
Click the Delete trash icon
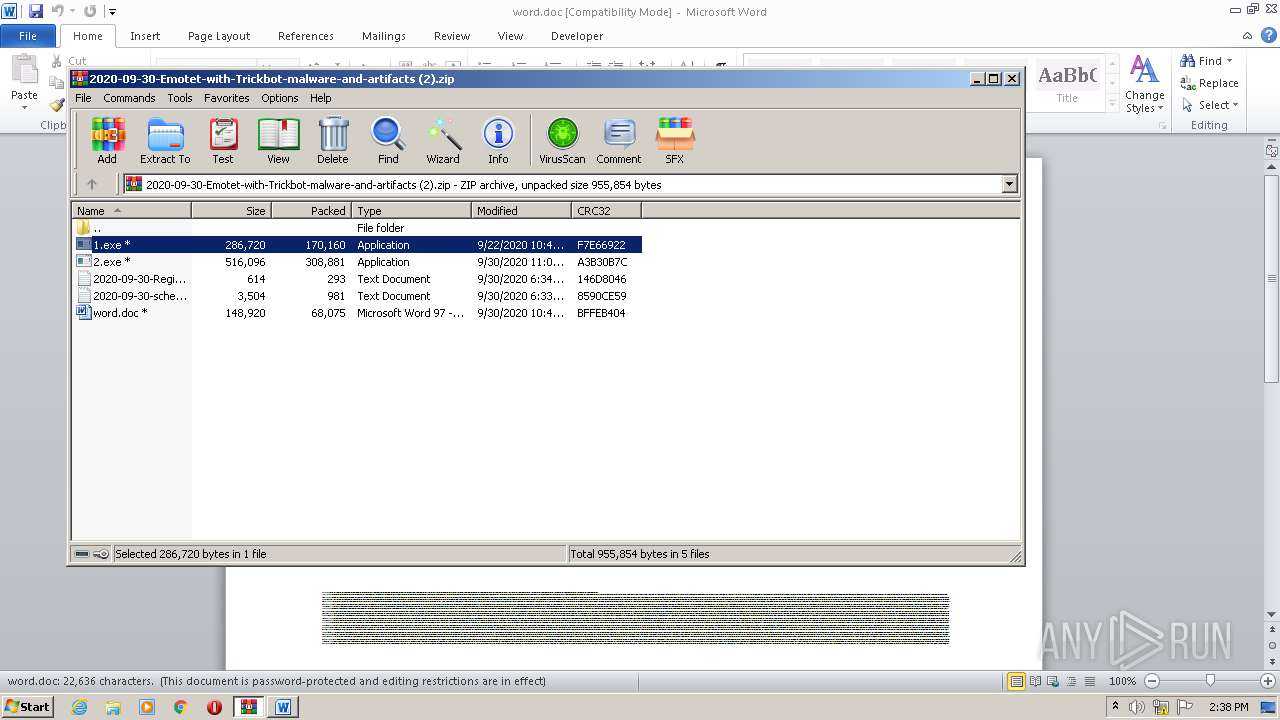[333, 140]
